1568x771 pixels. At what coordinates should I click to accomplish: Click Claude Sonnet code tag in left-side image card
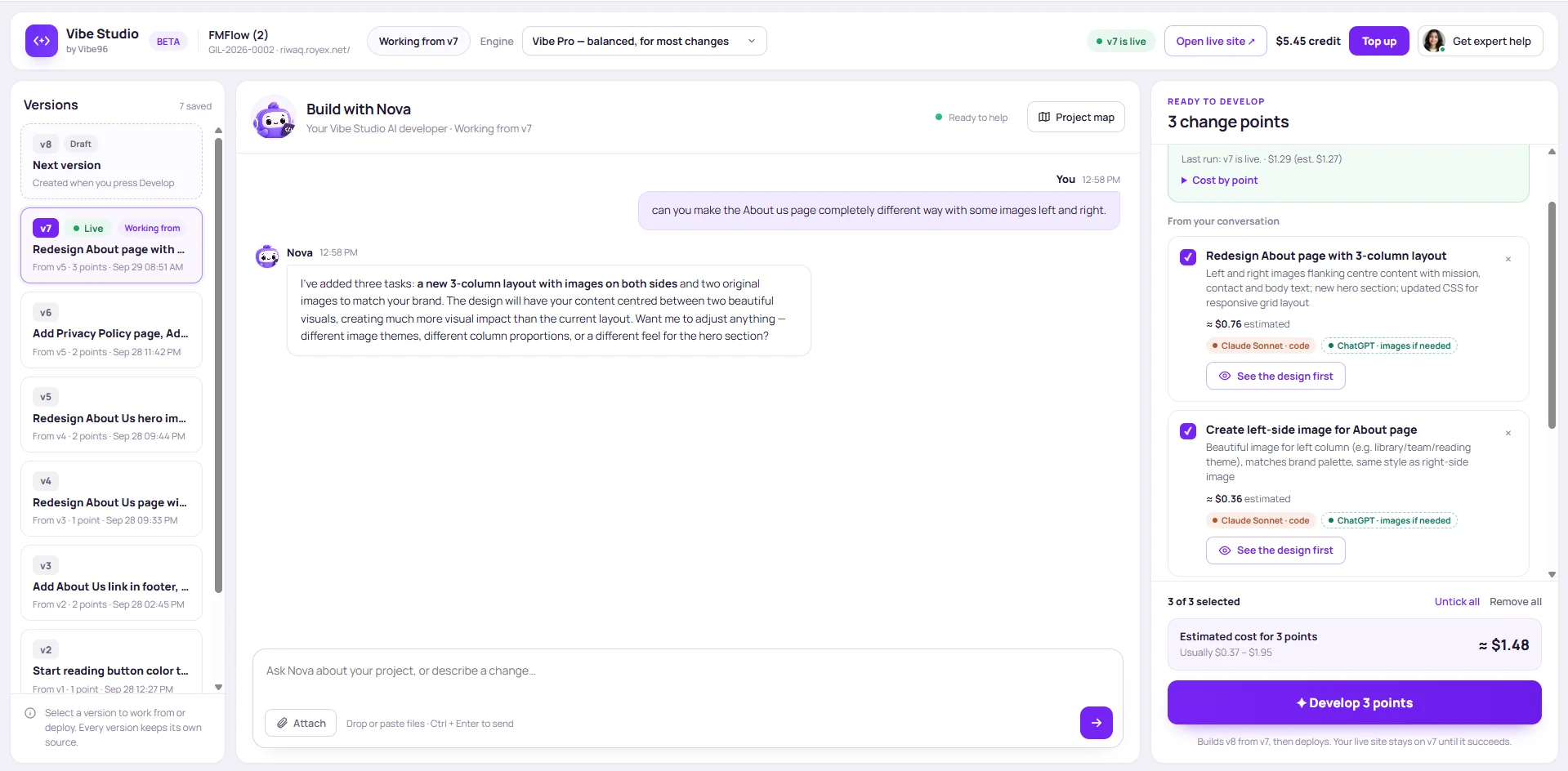coord(1261,520)
